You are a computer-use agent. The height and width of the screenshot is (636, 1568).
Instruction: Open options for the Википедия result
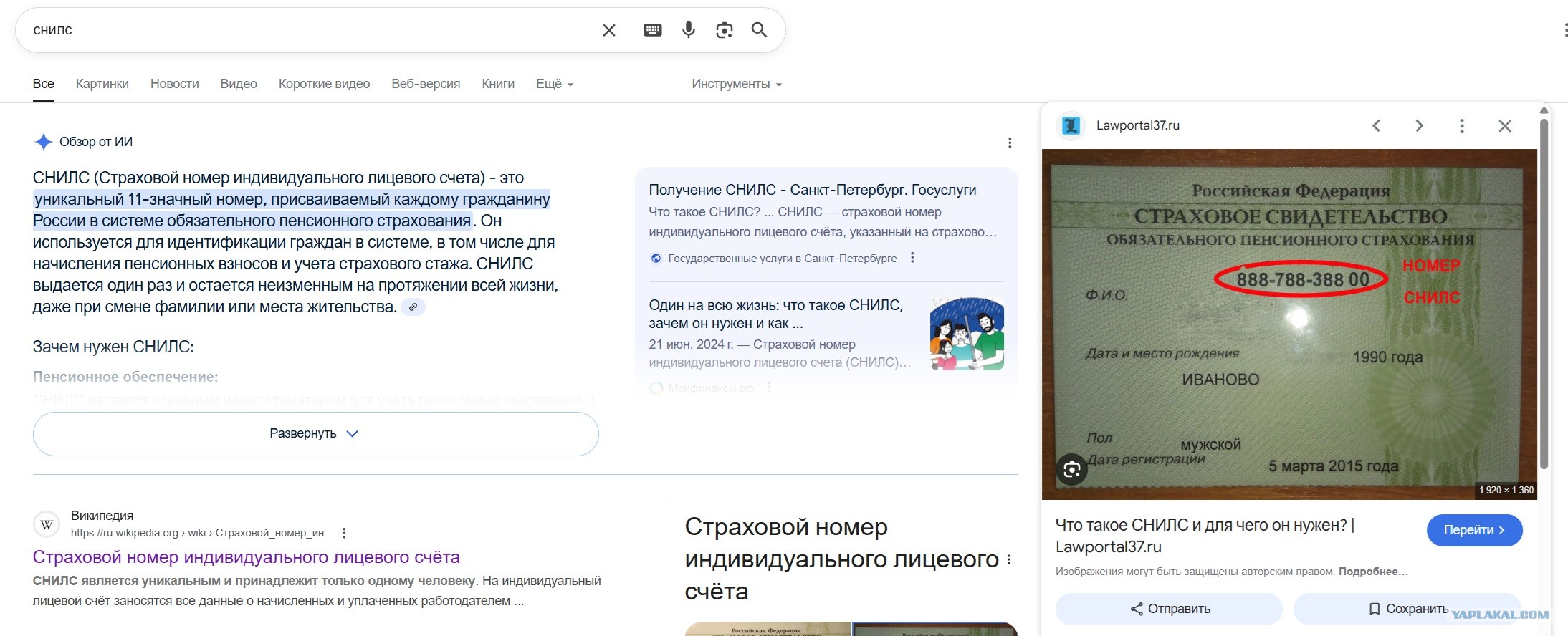coord(345,533)
